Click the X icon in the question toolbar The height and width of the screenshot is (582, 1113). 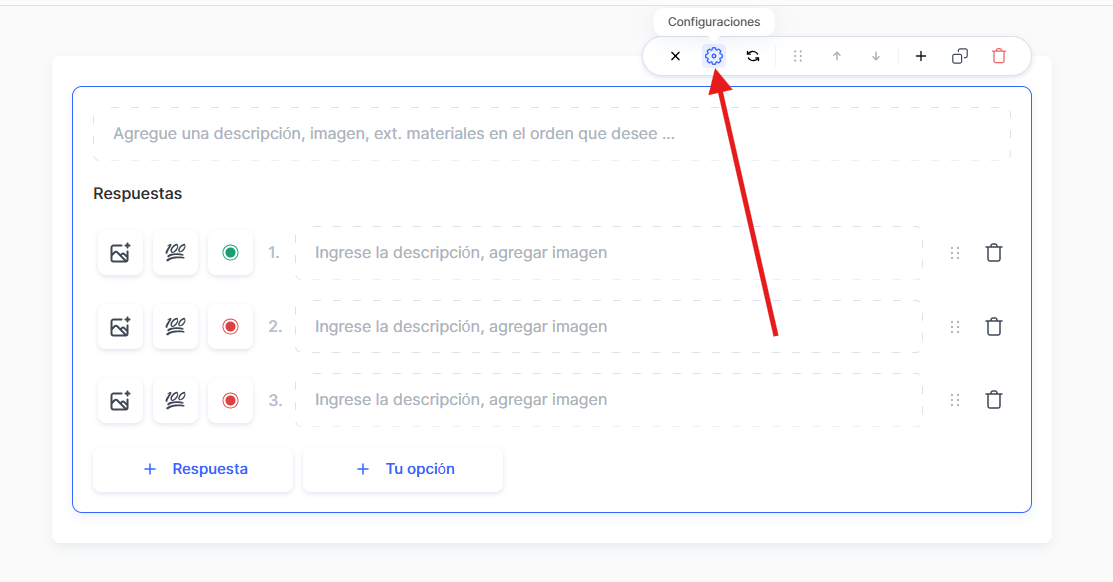tap(675, 56)
